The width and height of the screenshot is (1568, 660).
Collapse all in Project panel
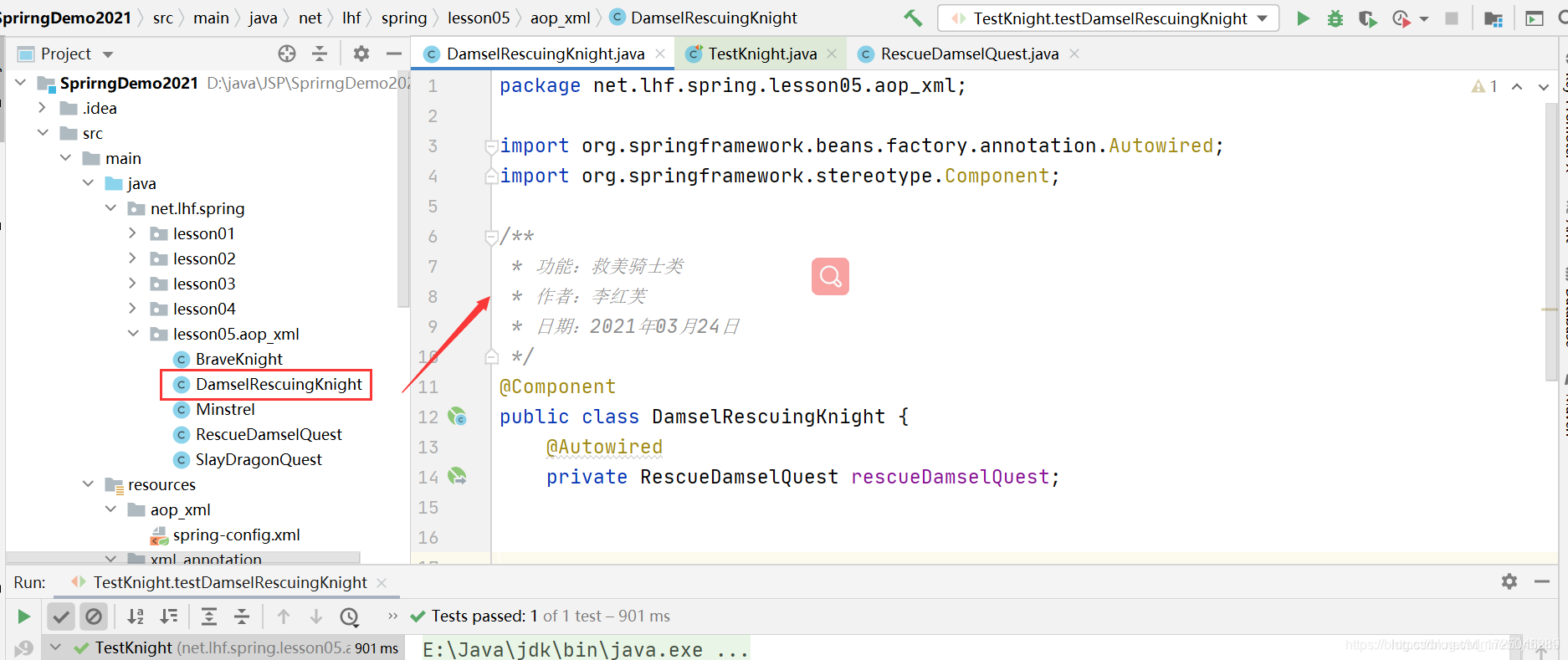coord(320,54)
